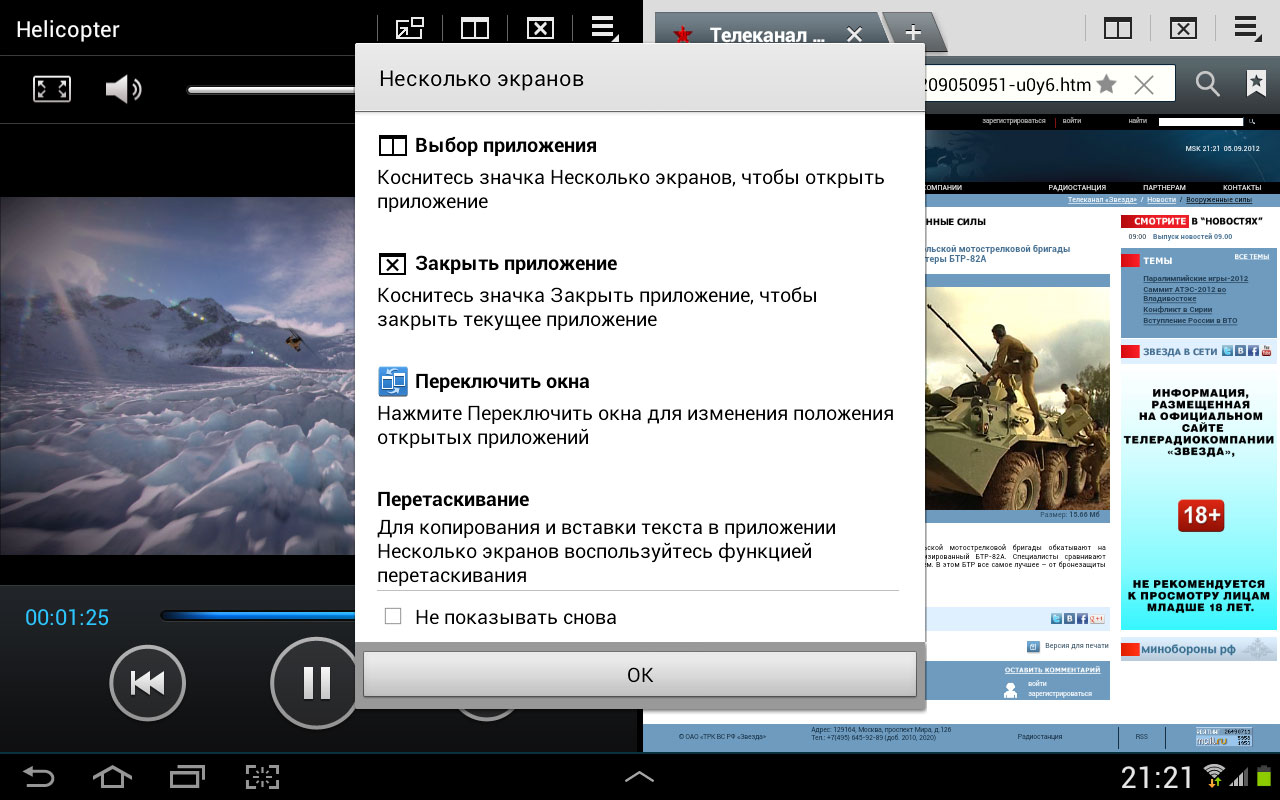Screen dimensions: 1280x800
Task: Tap the switch windows icon in Helicopter window
Action: [410, 28]
